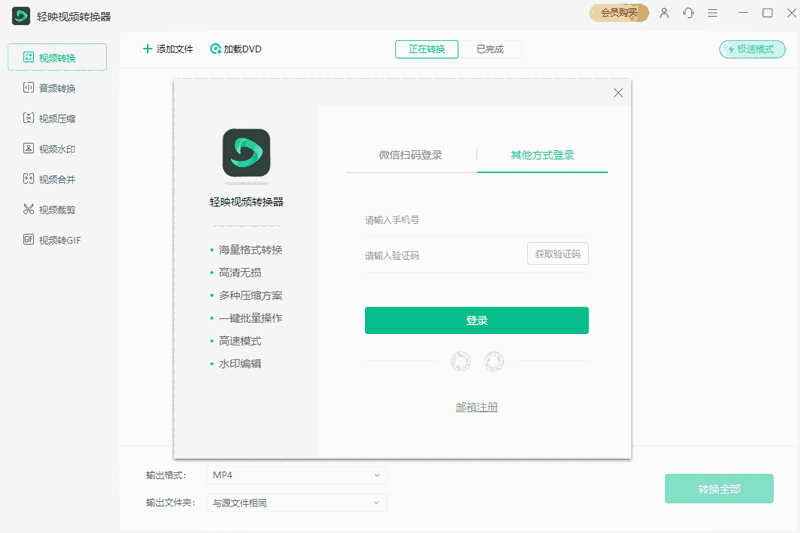The width and height of the screenshot is (800, 533).
Task: Click the 获取验证码 button
Action: (x=558, y=253)
